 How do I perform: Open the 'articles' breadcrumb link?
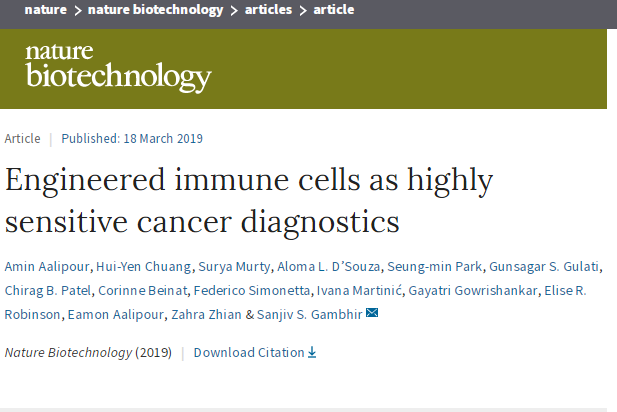pos(268,9)
